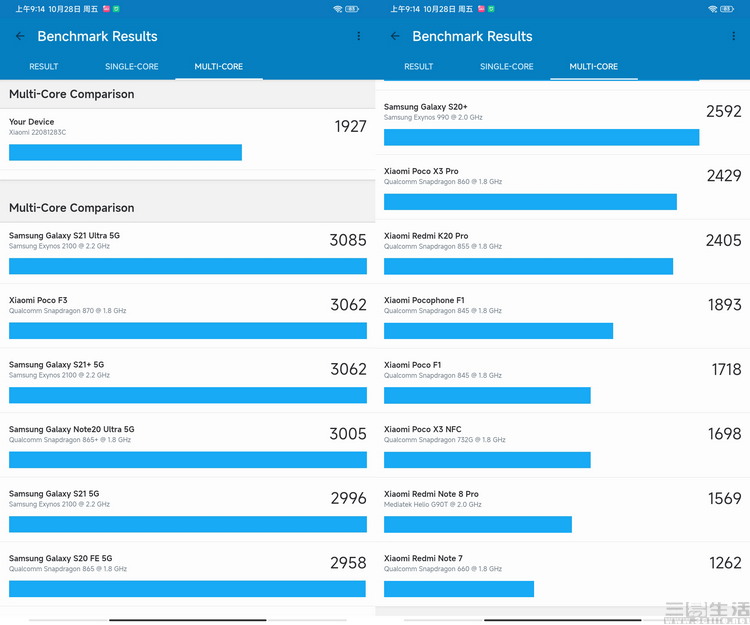Tap the green notification icon in right status bar
This screenshot has height=625, width=750.
click(x=491, y=9)
